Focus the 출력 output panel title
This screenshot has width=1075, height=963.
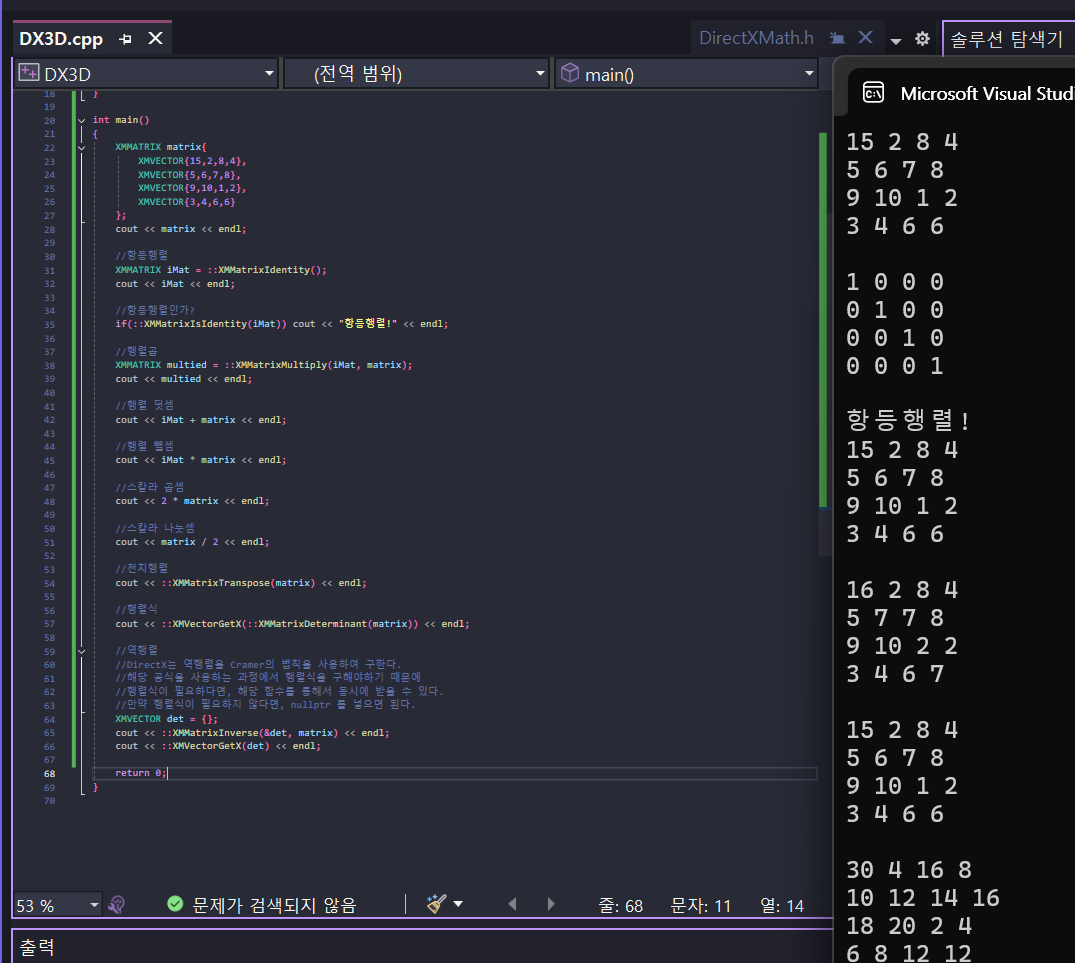pos(37,947)
